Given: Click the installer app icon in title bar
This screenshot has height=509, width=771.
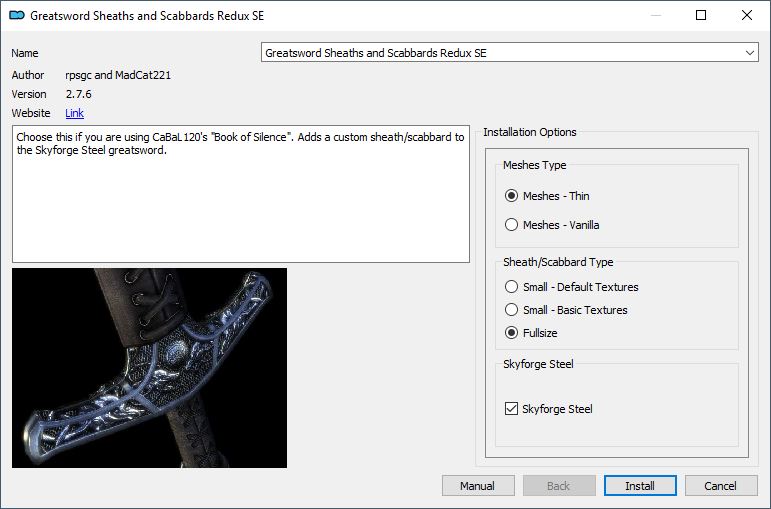Looking at the screenshot, I should click(x=17, y=15).
